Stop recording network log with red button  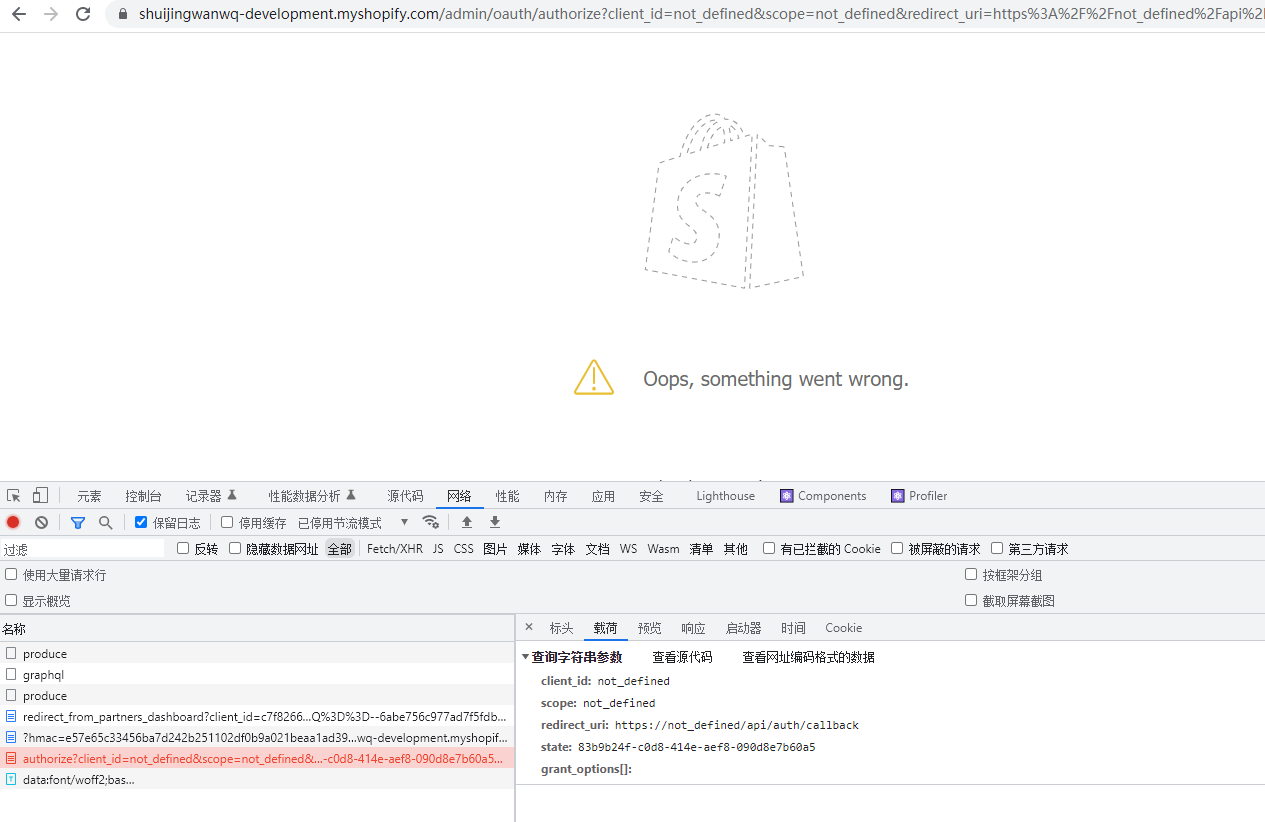click(13, 522)
